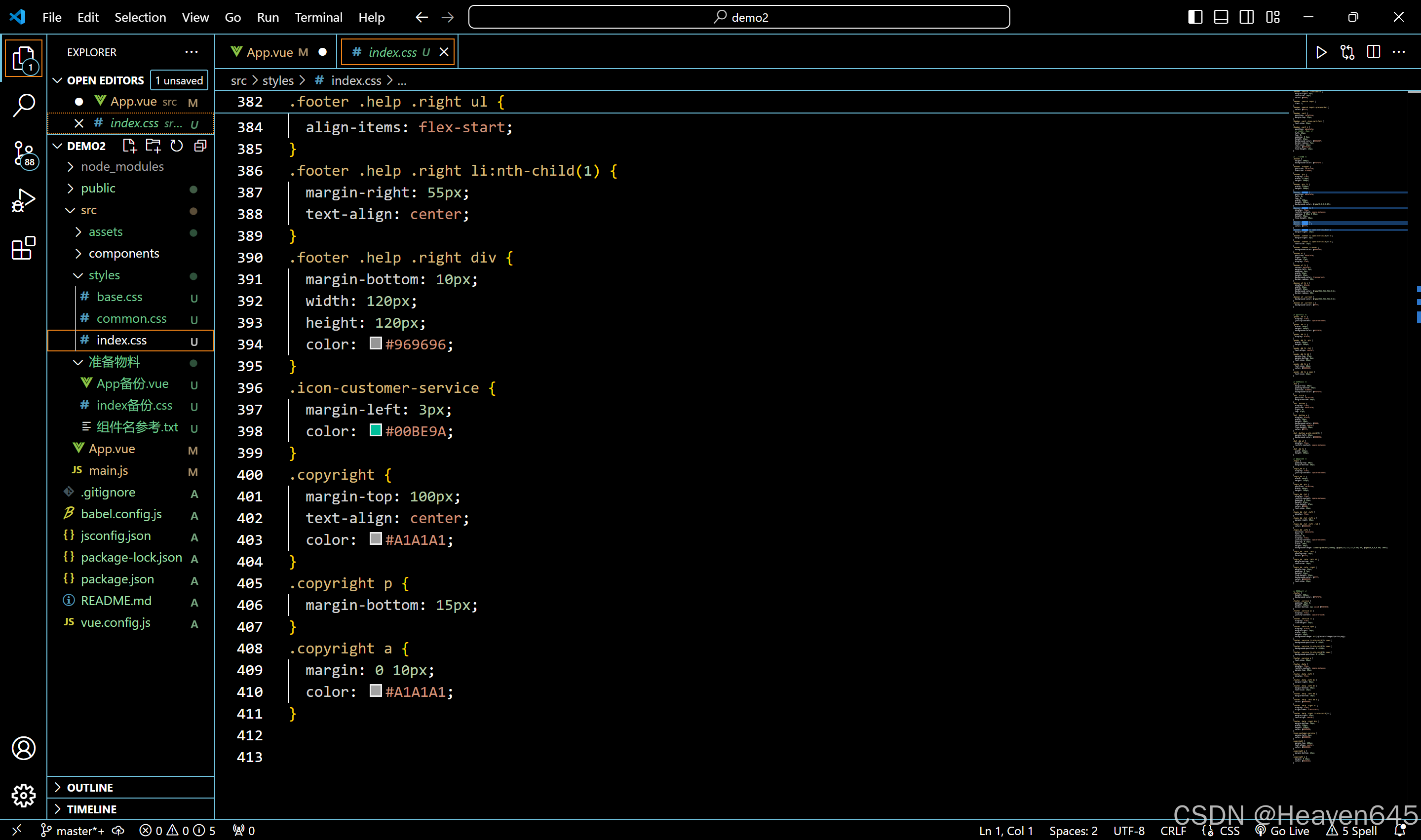Expand the assets folder
This screenshot has height=840, width=1421.
pyautogui.click(x=78, y=232)
